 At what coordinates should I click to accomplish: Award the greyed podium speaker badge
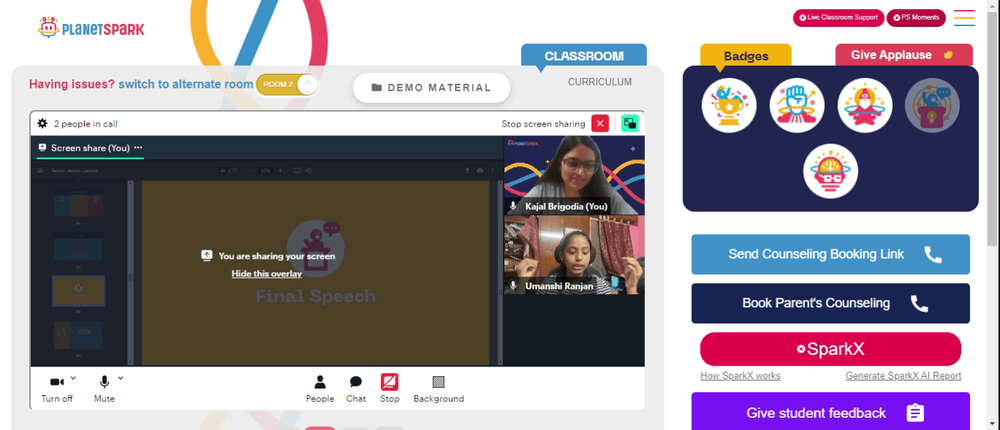pyautogui.click(x=932, y=105)
